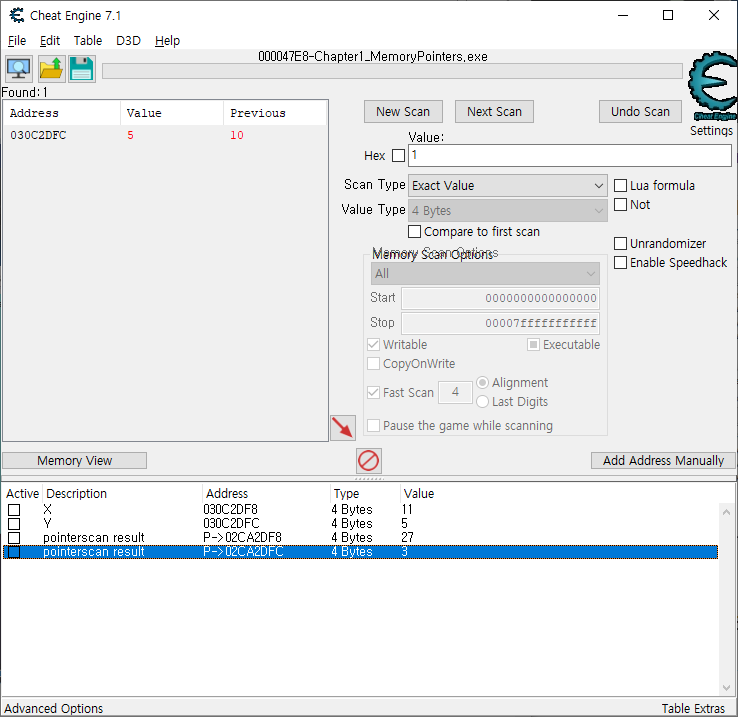Check Pause the game while scanning
The height and width of the screenshot is (717, 738).
pos(373,426)
